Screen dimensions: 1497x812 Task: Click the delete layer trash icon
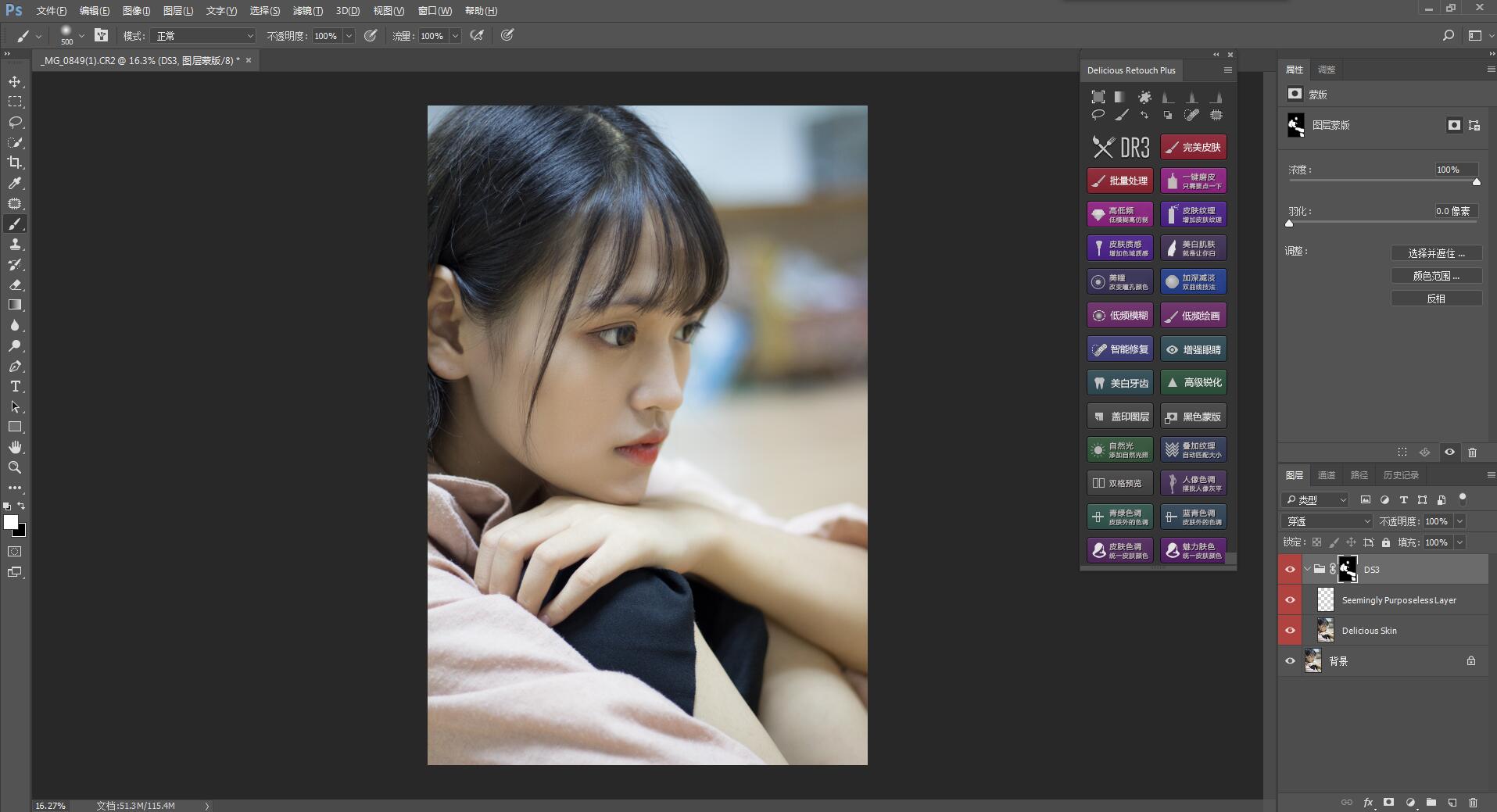pos(1473,802)
